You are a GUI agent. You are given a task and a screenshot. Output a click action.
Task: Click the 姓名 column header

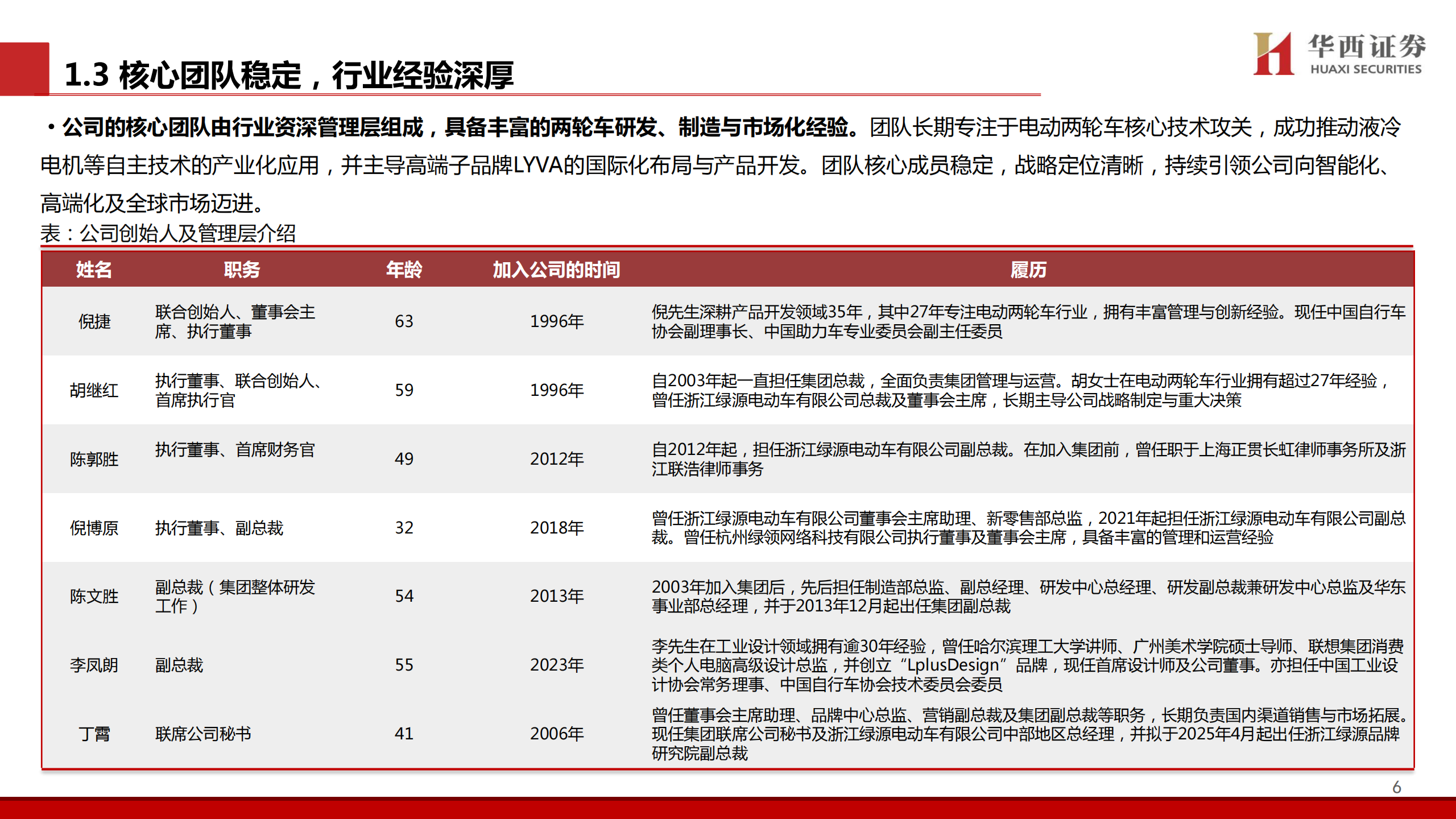[94, 270]
